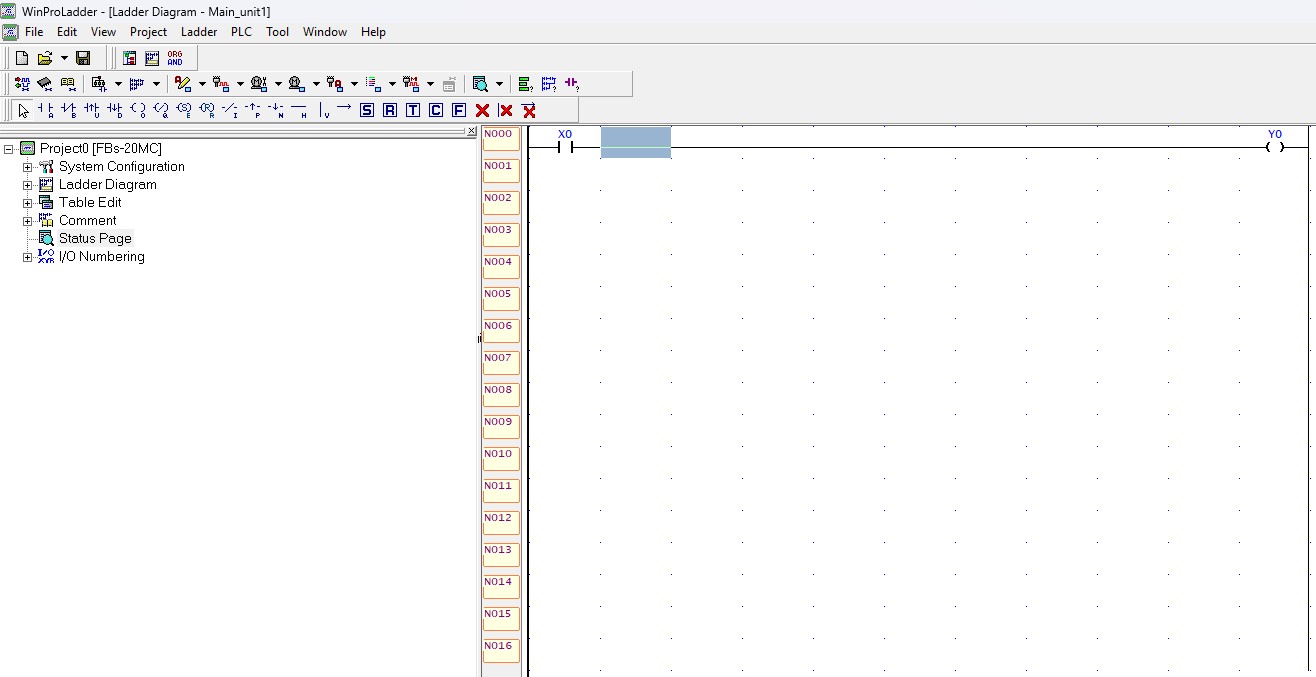Select the falling differential N tool
Viewport: 1316px width, 677px height.
pyautogui.click(x=276, y=110)
